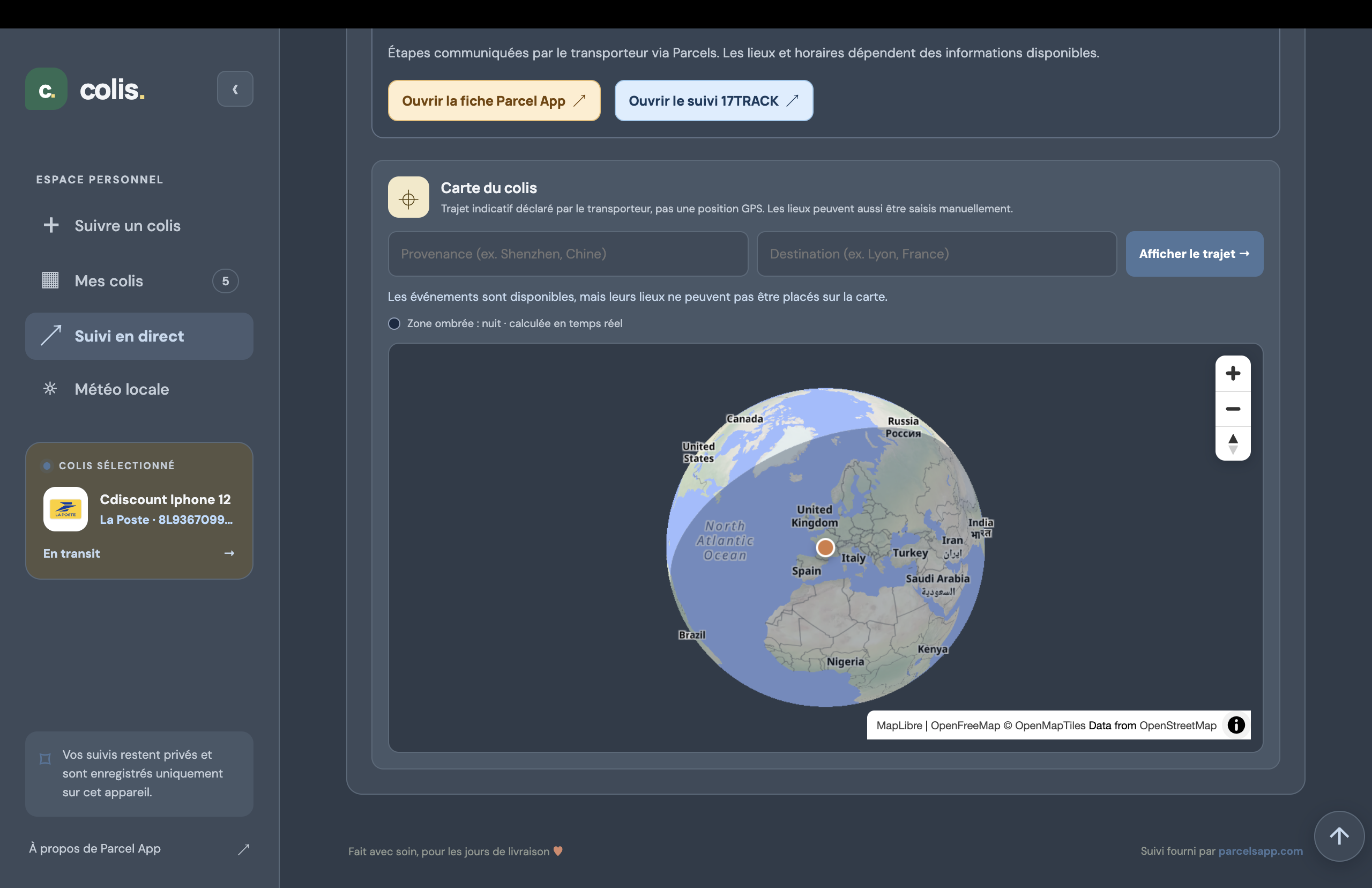Image resolution: width=1372 pixels, height=888 pixels.
Task: Click the night zone legend dot
Action: tap(394, 323)
